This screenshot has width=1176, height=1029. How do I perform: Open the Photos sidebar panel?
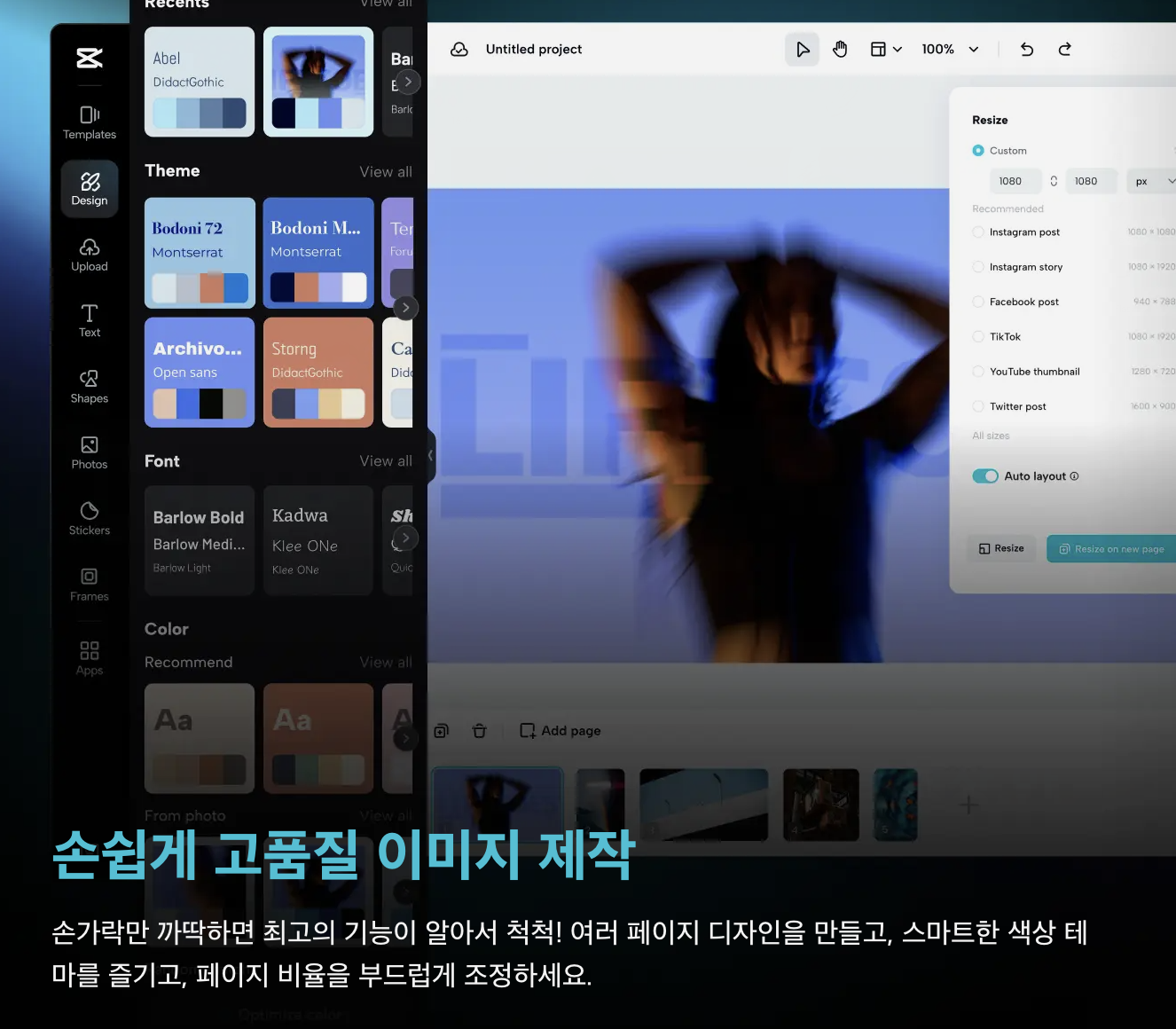[x=90, y=453]
